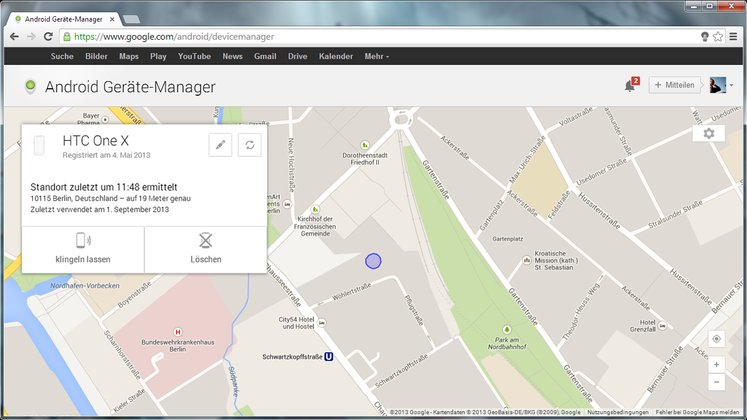Click the Hotel Grenzfall marker icon
Viewport: 747px width, 420px height.
coord(662,326)
